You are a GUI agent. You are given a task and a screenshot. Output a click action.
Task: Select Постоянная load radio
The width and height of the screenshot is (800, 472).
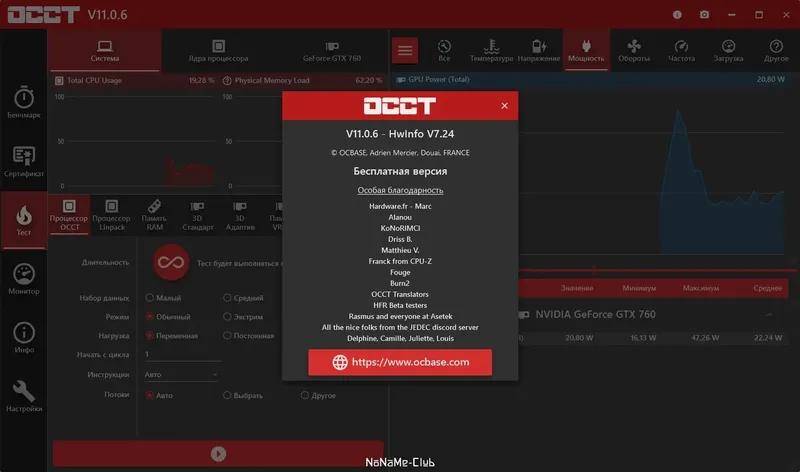click(227, 335)
